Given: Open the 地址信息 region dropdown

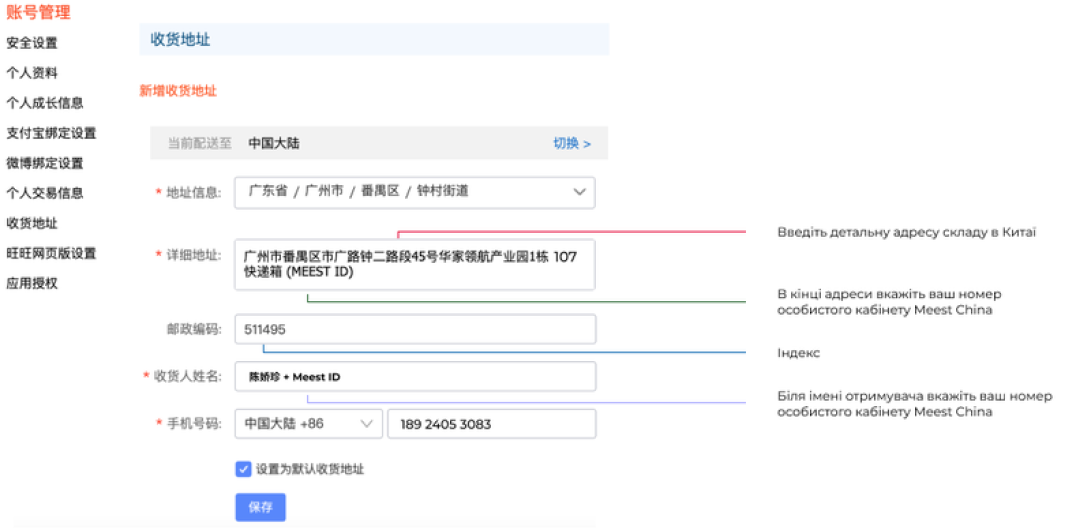Looking at the screenshot, I should 415,192.
